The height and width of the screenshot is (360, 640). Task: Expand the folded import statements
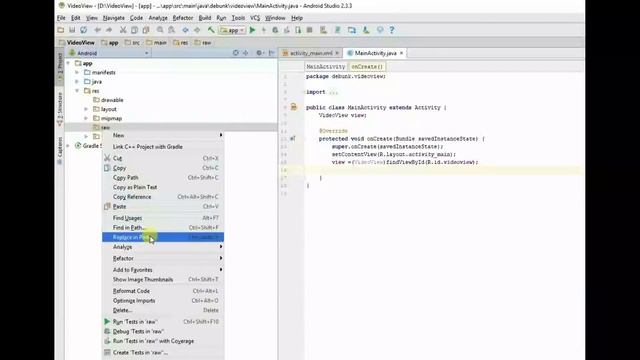point(333,92)
